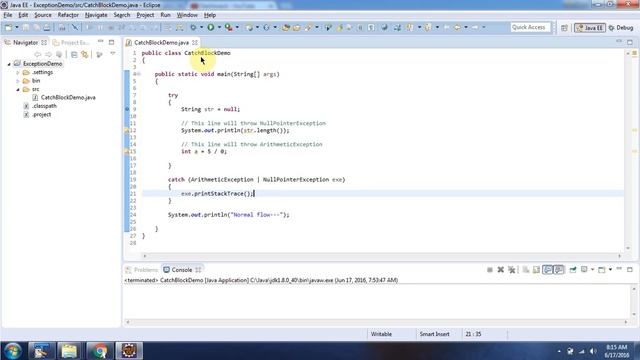The image size is (640, 360).
Task: Click the New Java Class icon
Action: coord(266,27)
